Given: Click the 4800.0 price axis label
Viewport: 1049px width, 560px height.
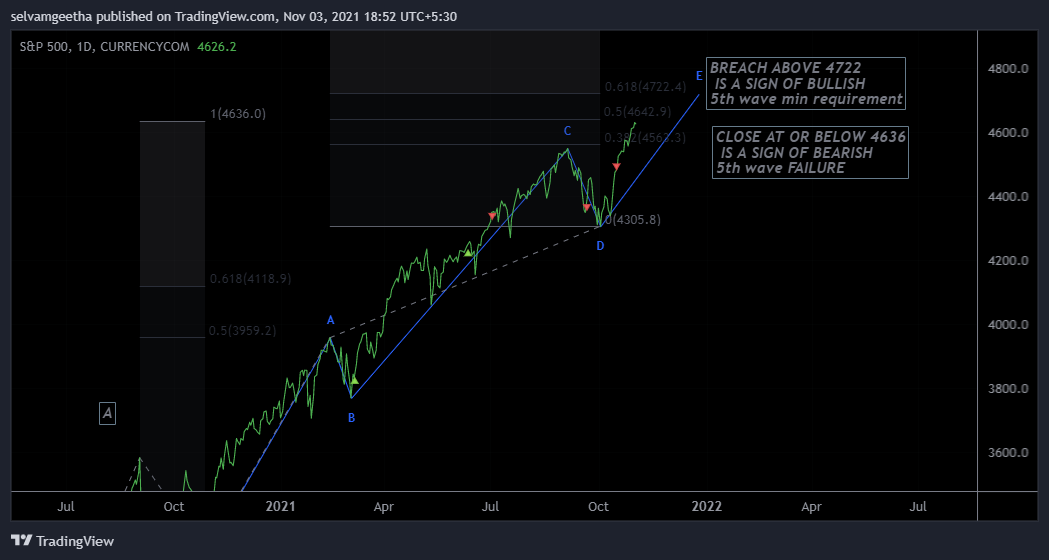Looking at the screenshot, I should coord(1007,68).
